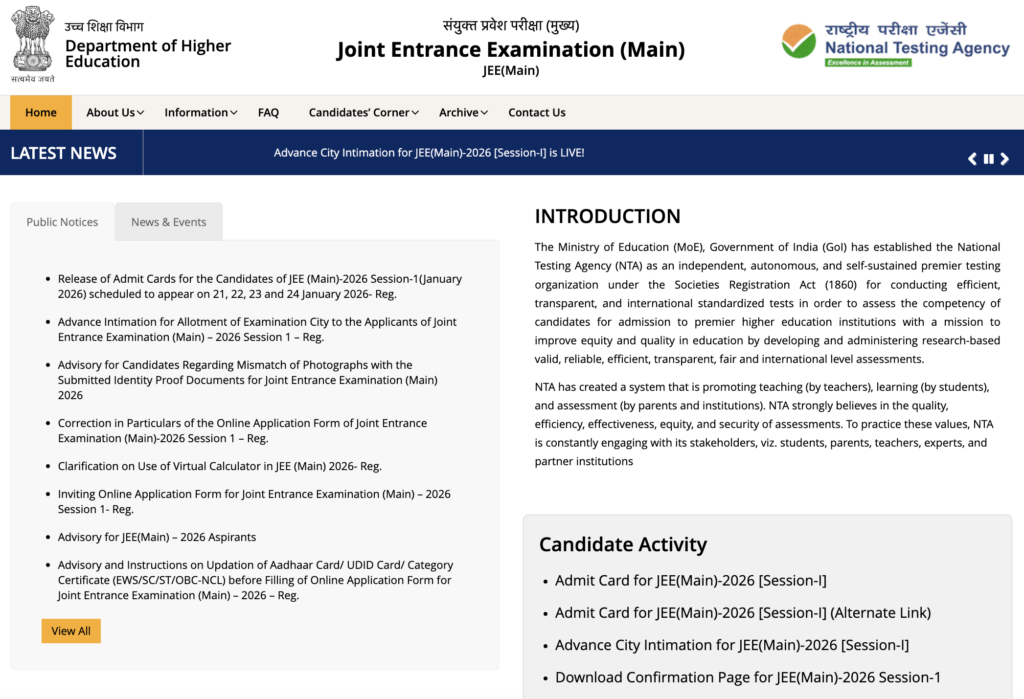The width and height of the screenshot is (1024, 699).
Task: Navigate to the Contact Us page
Action: coord(536,112)
